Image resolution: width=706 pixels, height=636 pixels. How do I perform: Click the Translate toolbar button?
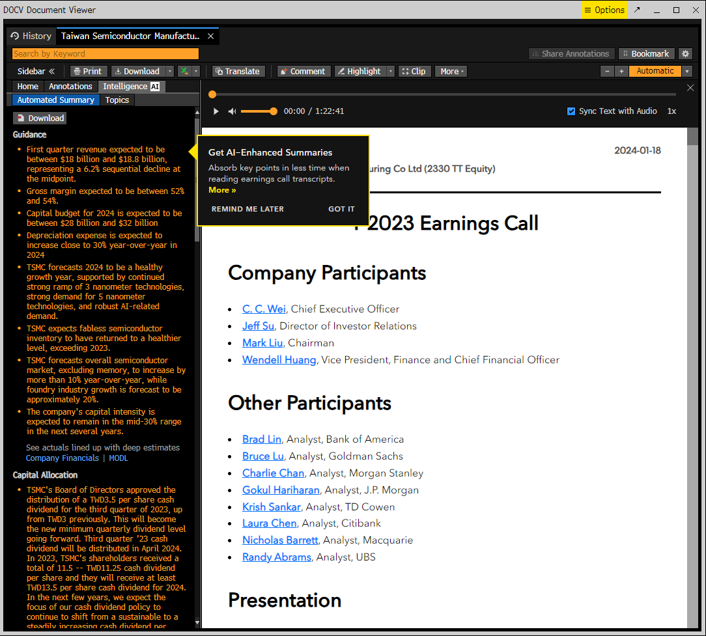tap(238, 72)
